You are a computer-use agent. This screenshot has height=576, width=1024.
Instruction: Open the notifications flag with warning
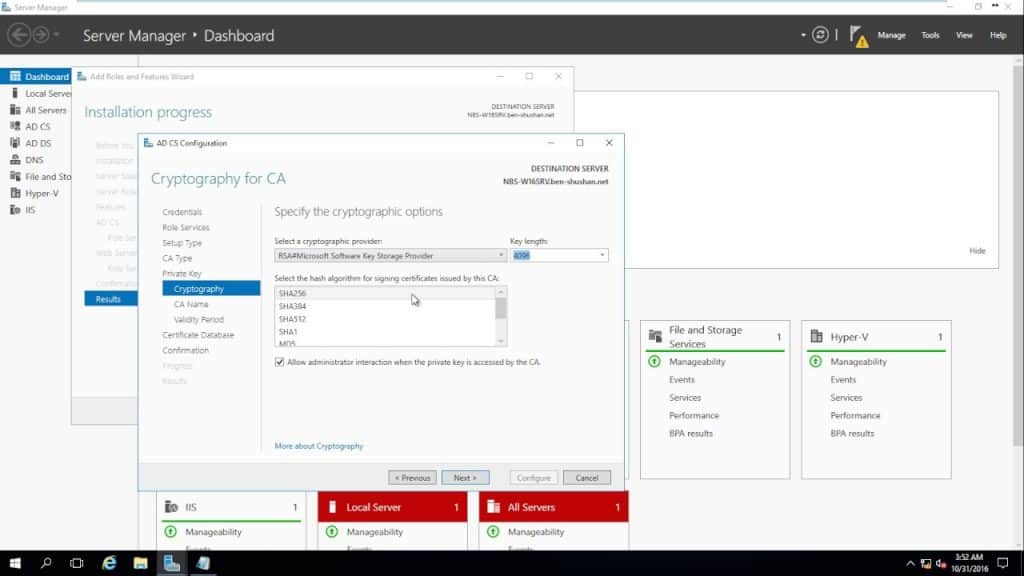coord(859,36)
